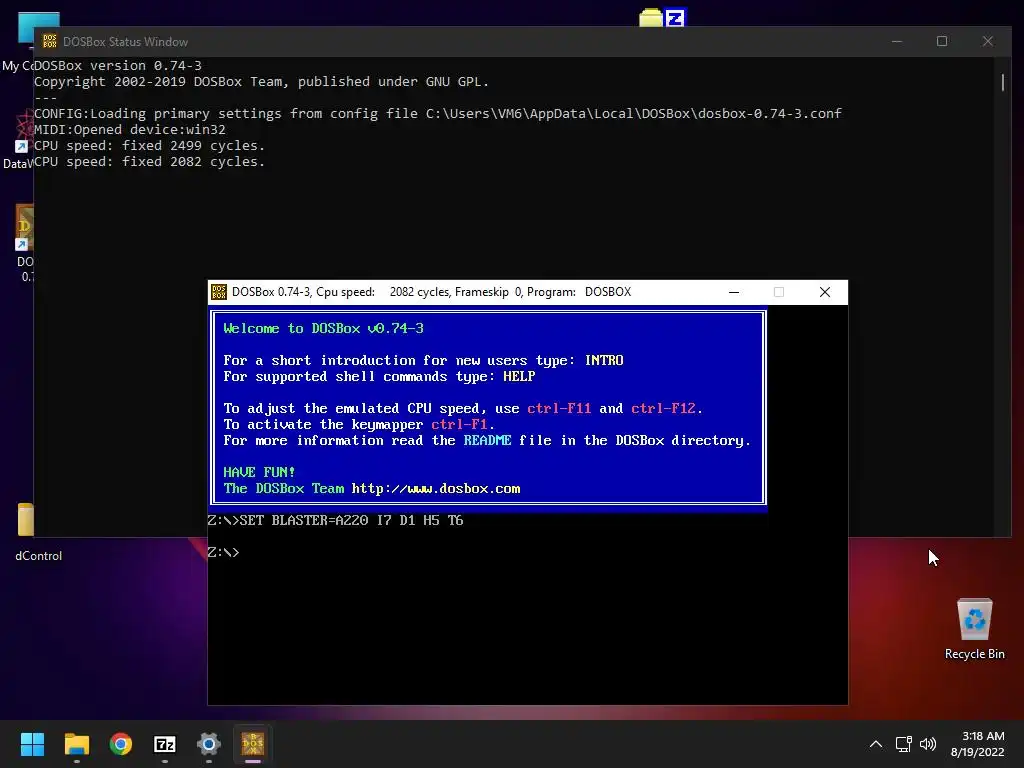Click the 'DOSBox version 0.74-3' line

coord(118,65)
